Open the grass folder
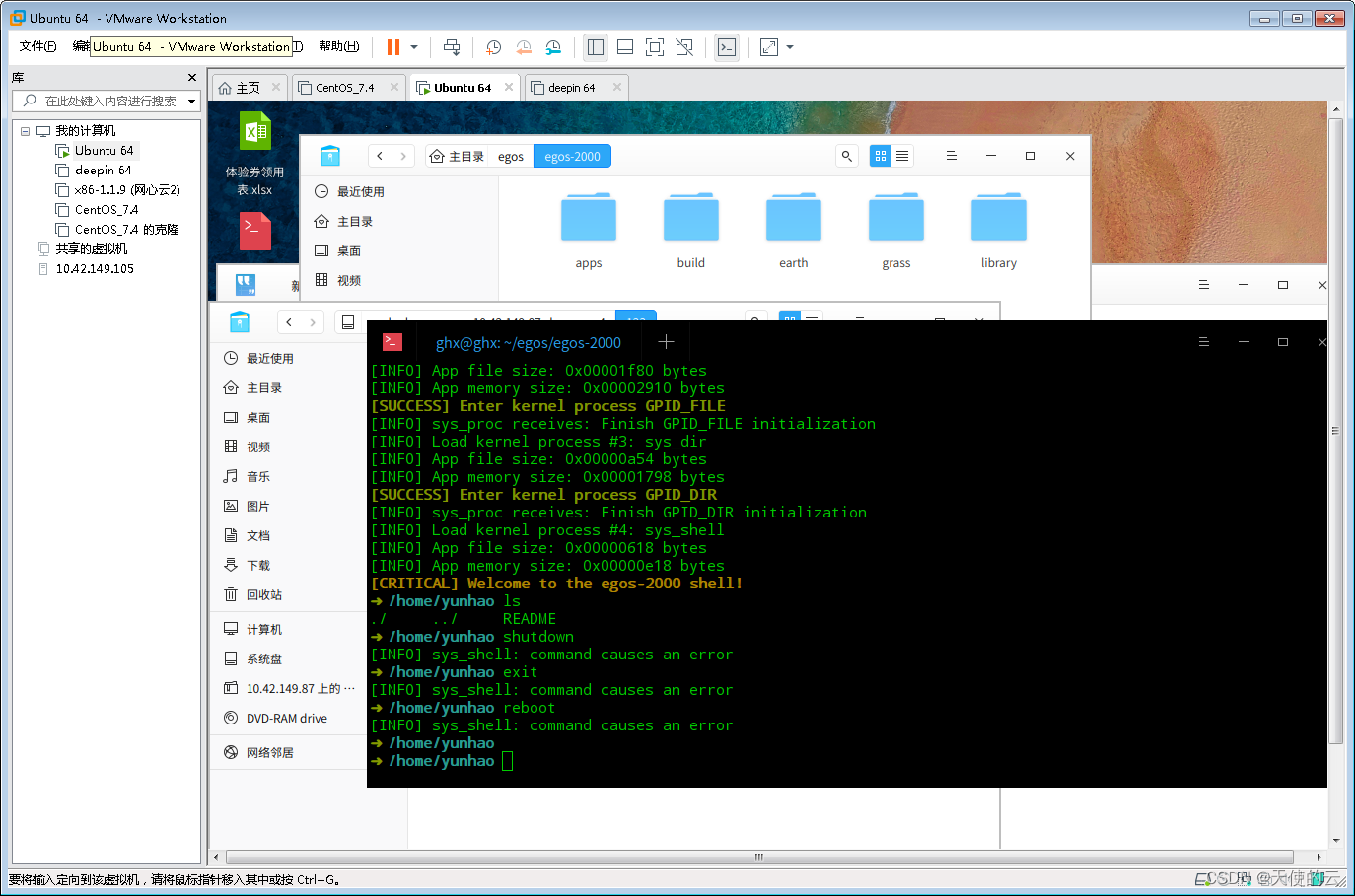The width and height of the screenshot is (1355, 896). coord(896,231)
